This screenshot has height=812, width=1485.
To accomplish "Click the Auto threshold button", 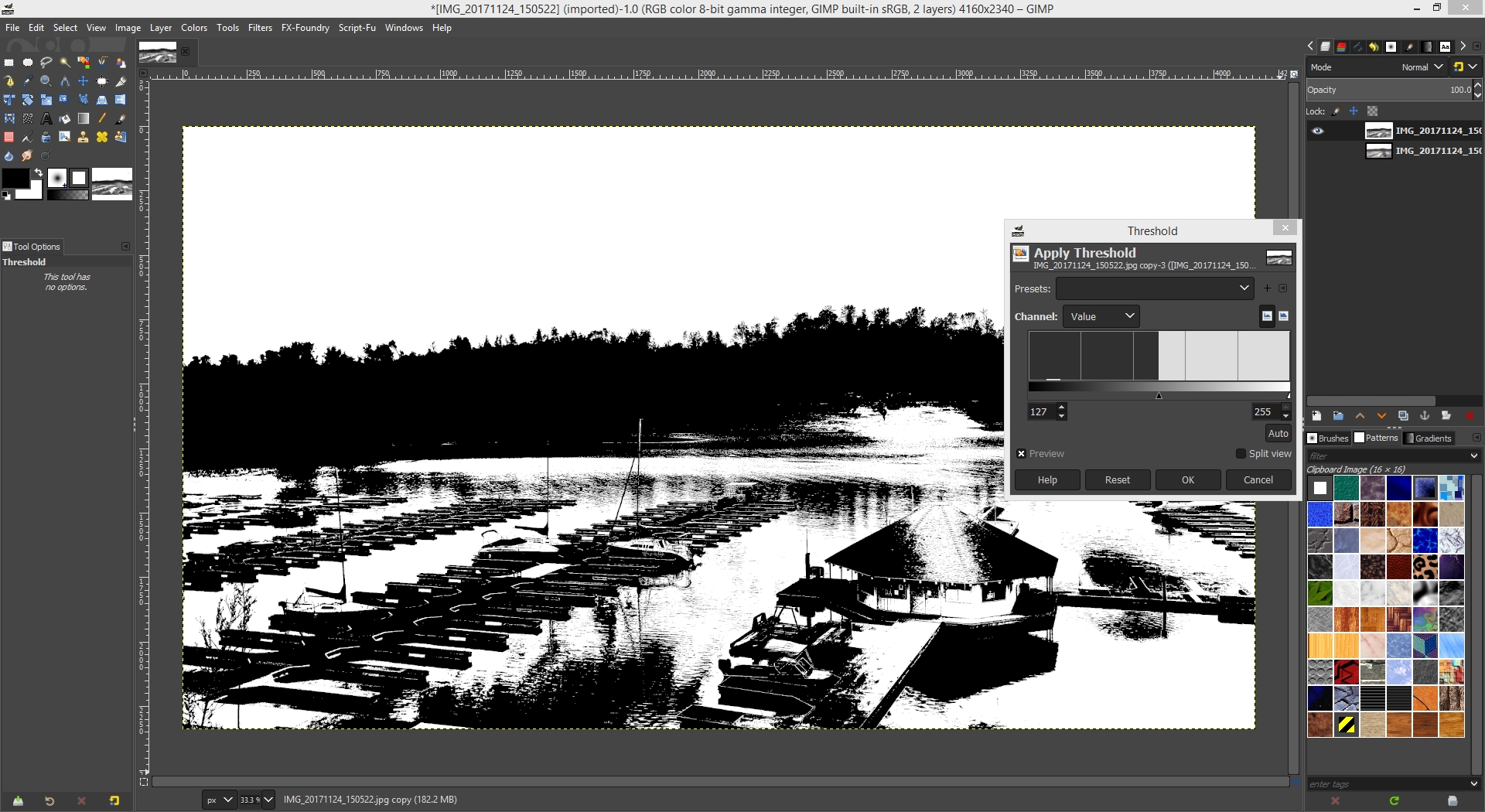I will point(1278,434).
